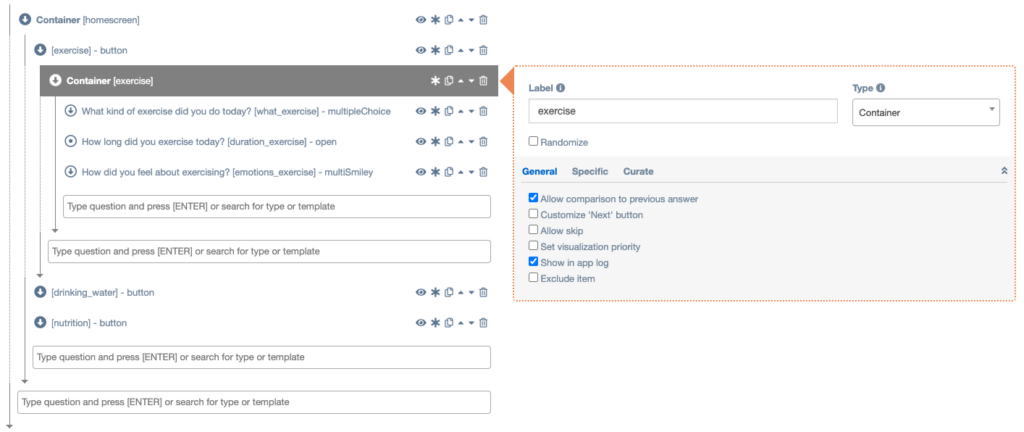Click the info icon beside Type

click(x=880, y=88)
